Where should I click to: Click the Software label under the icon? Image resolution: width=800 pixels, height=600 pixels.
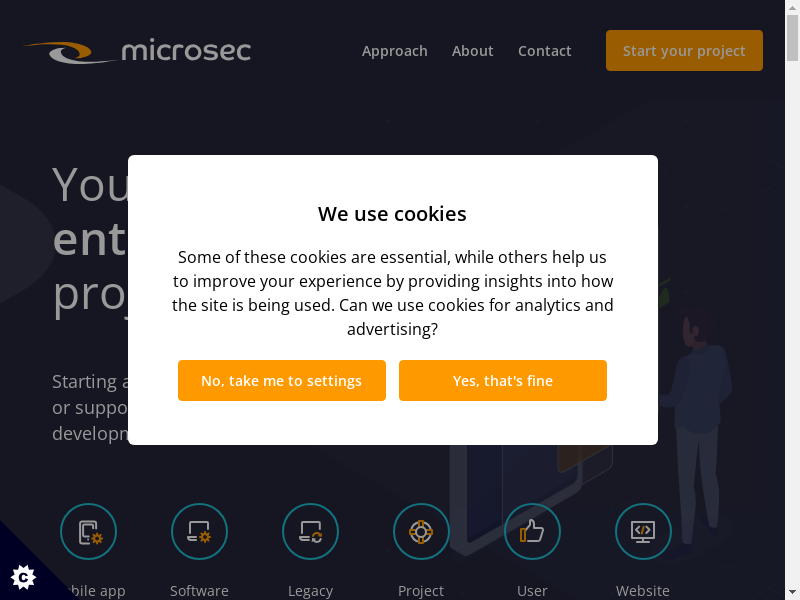click(x=199, y=590)
